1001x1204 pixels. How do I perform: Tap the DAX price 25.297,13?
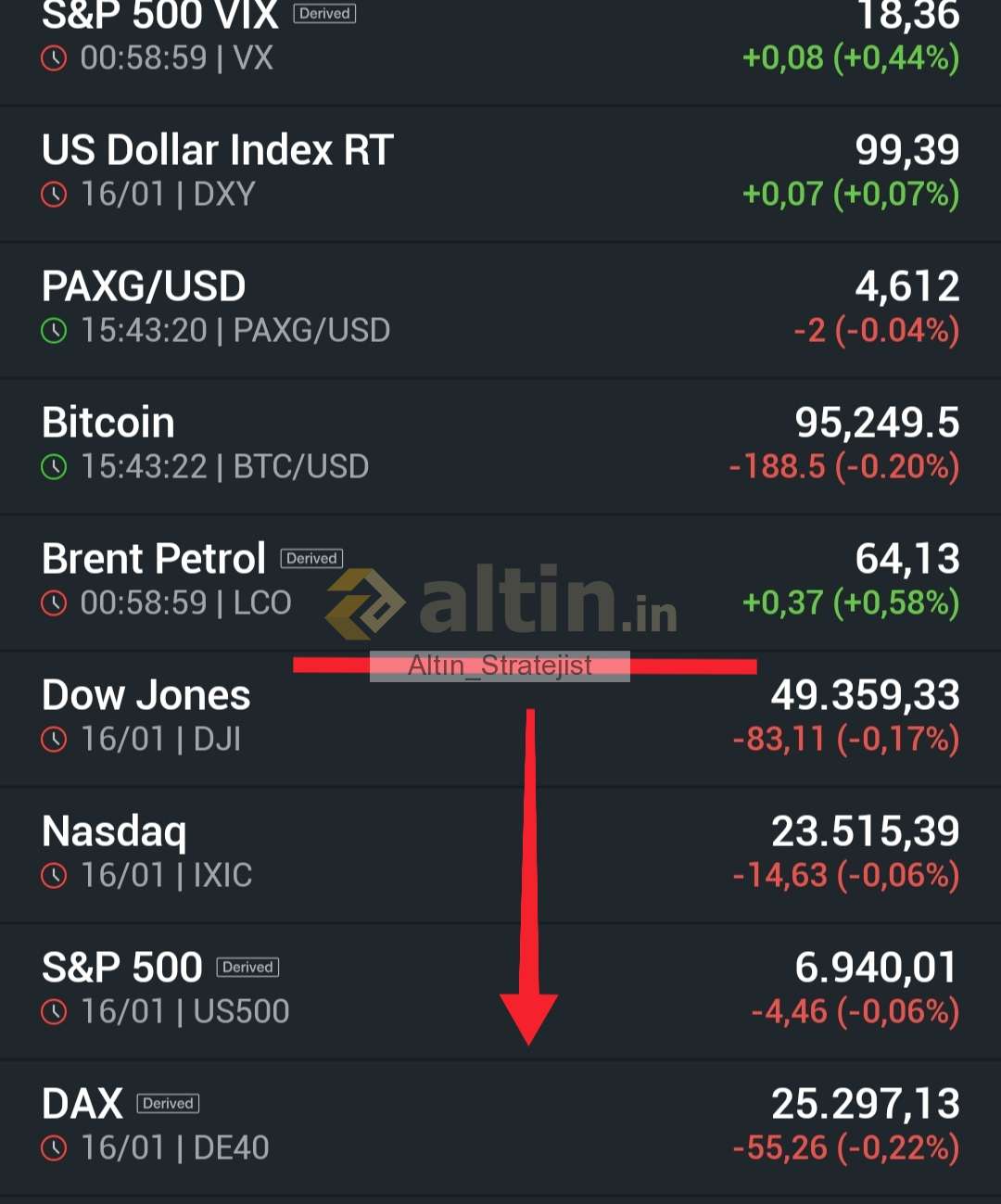coord(865,1104)
